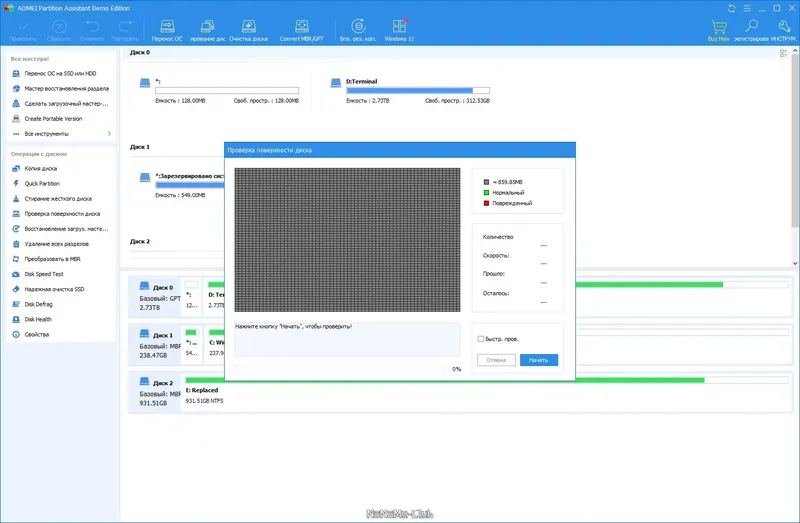
Task: Click the Отмена button in the dialog
Action: point(496,360)
